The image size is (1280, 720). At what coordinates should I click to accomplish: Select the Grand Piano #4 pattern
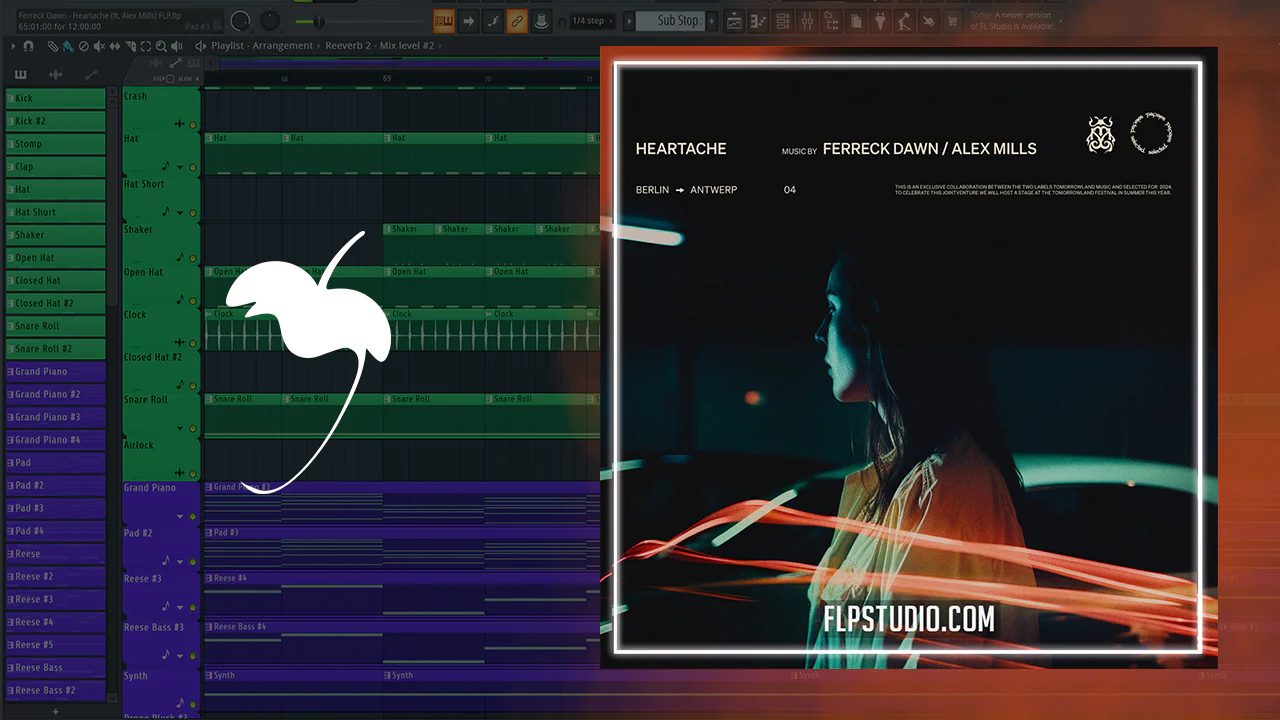(x=56, y=440)
